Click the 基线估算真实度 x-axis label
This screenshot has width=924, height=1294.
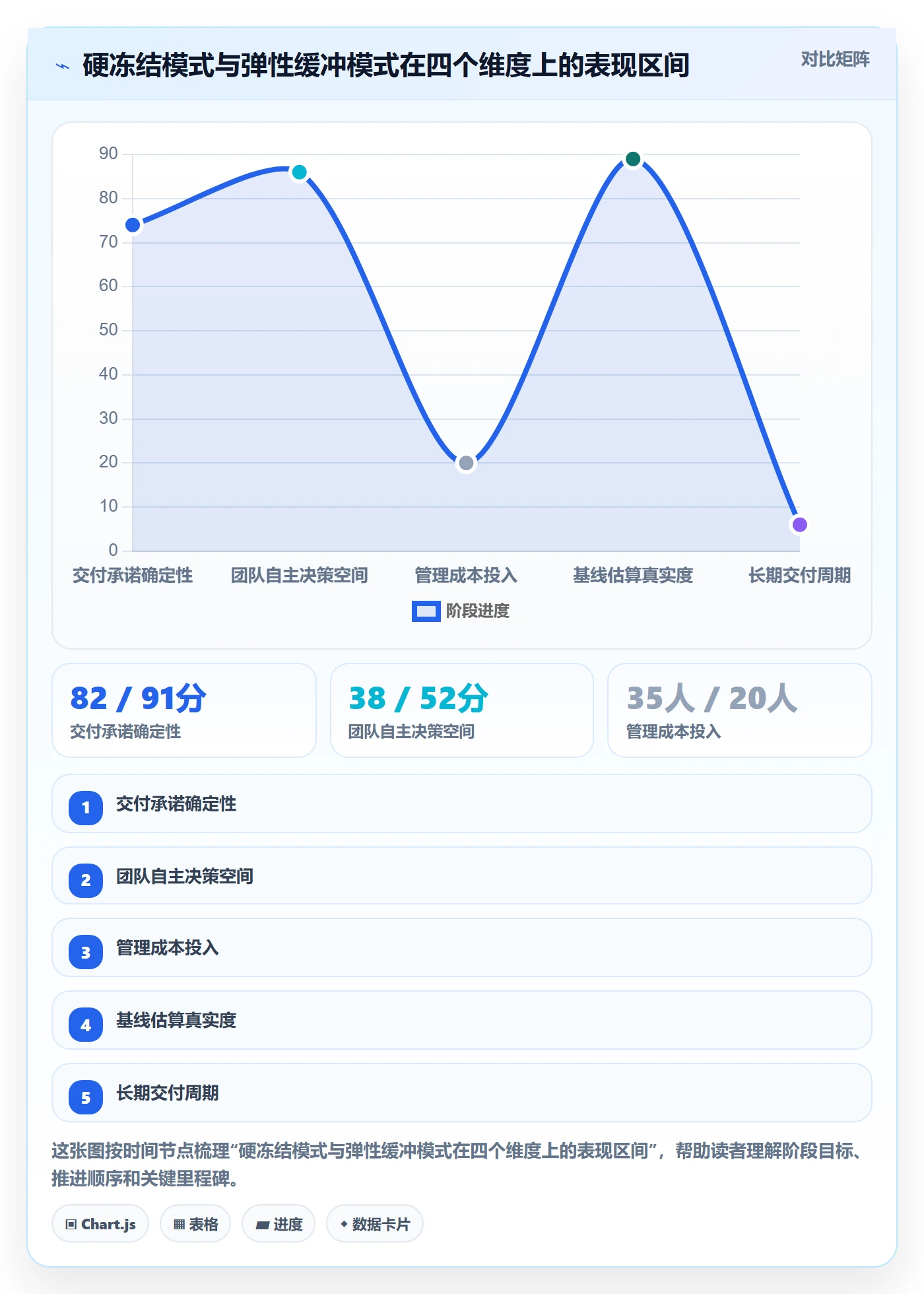tap(633, 576)
